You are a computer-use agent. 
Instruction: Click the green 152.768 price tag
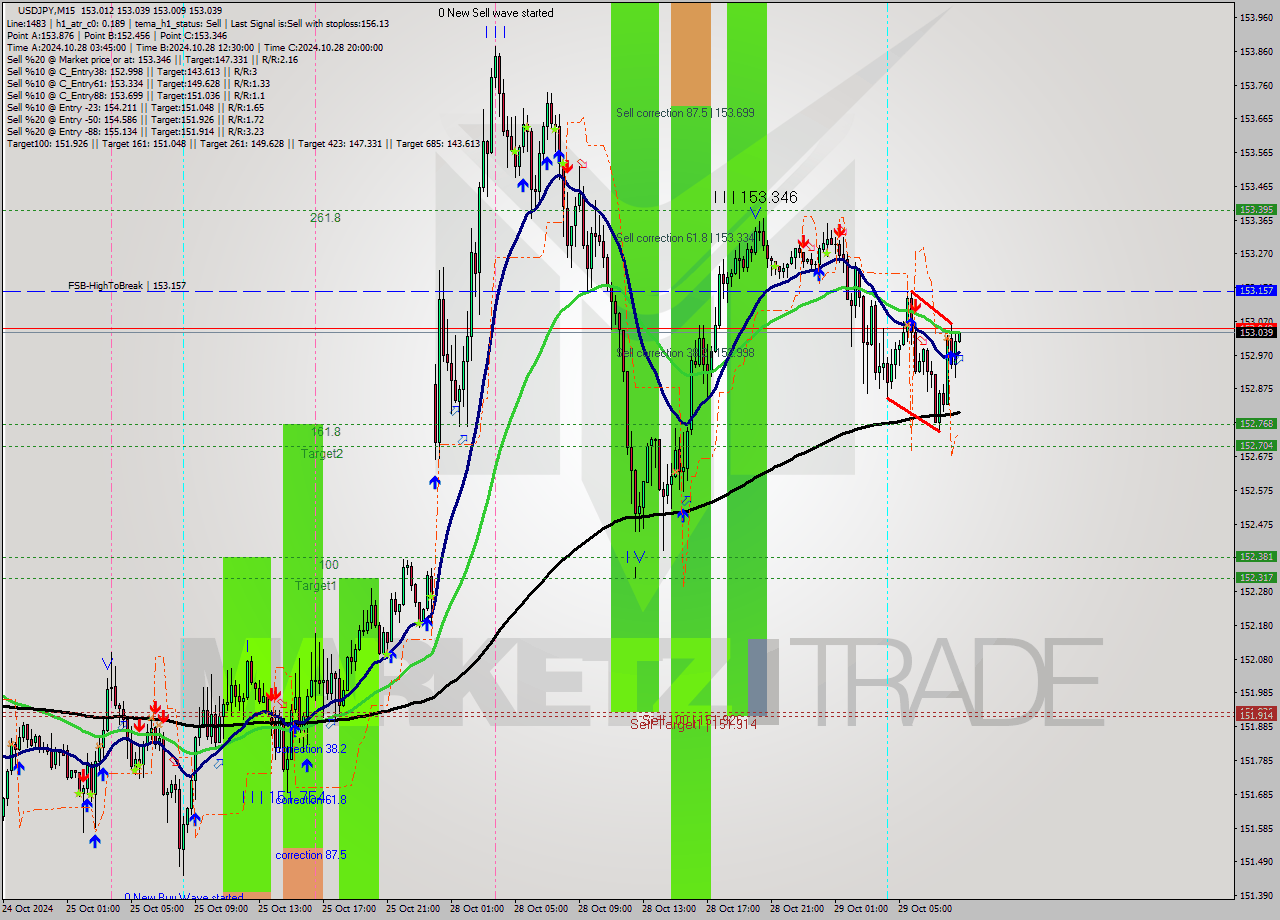pyautogui.click(x=1256, y=424)
